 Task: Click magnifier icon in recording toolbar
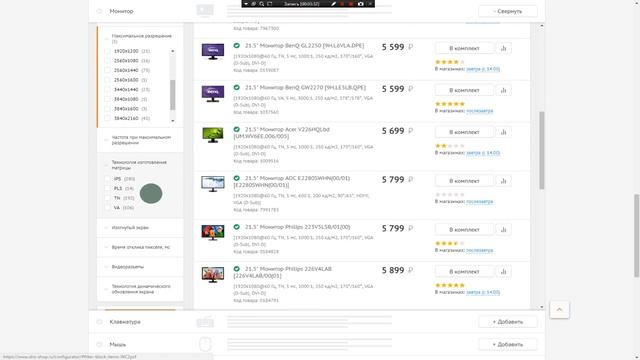click(x=262, y=4)
